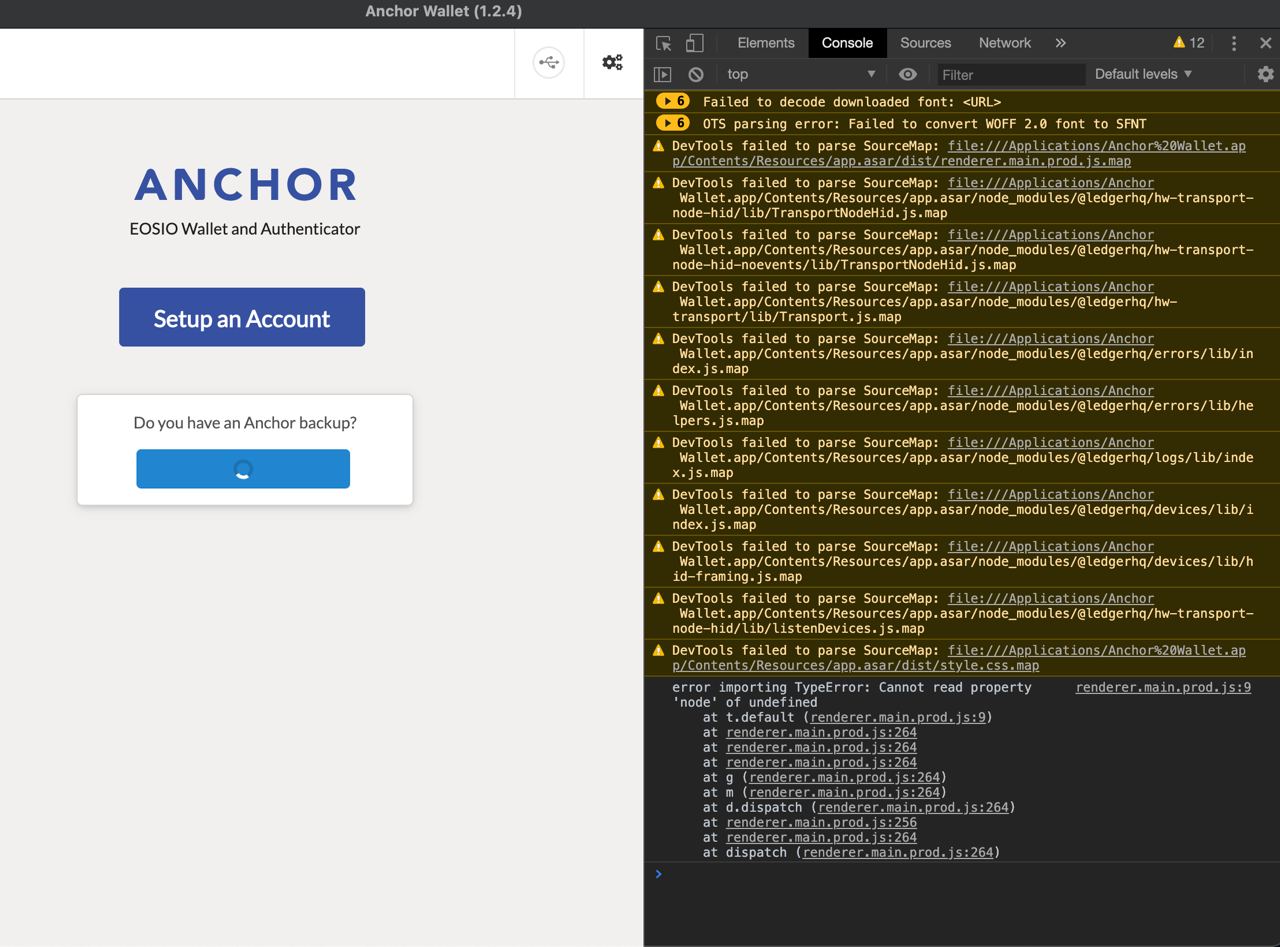
Task: Open the console settings gear icon
Action: pos(1265,74)
